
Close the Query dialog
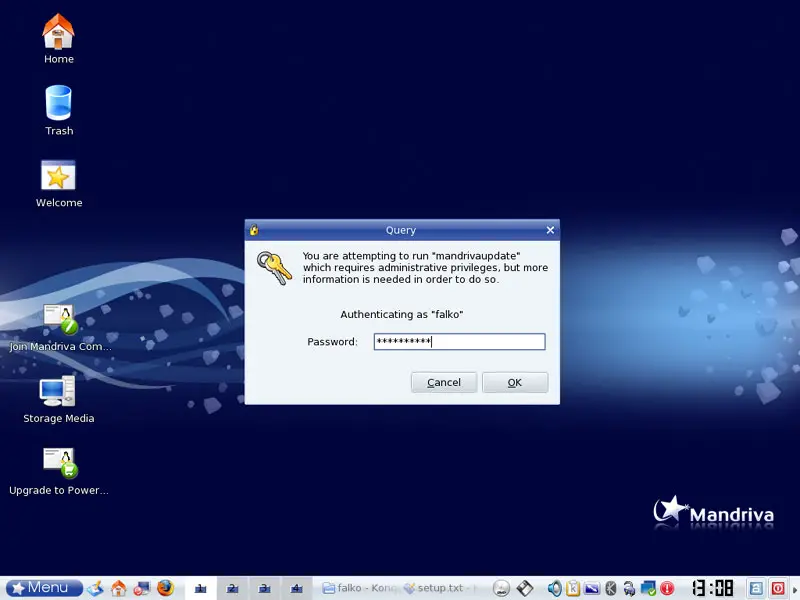[550, 230]
